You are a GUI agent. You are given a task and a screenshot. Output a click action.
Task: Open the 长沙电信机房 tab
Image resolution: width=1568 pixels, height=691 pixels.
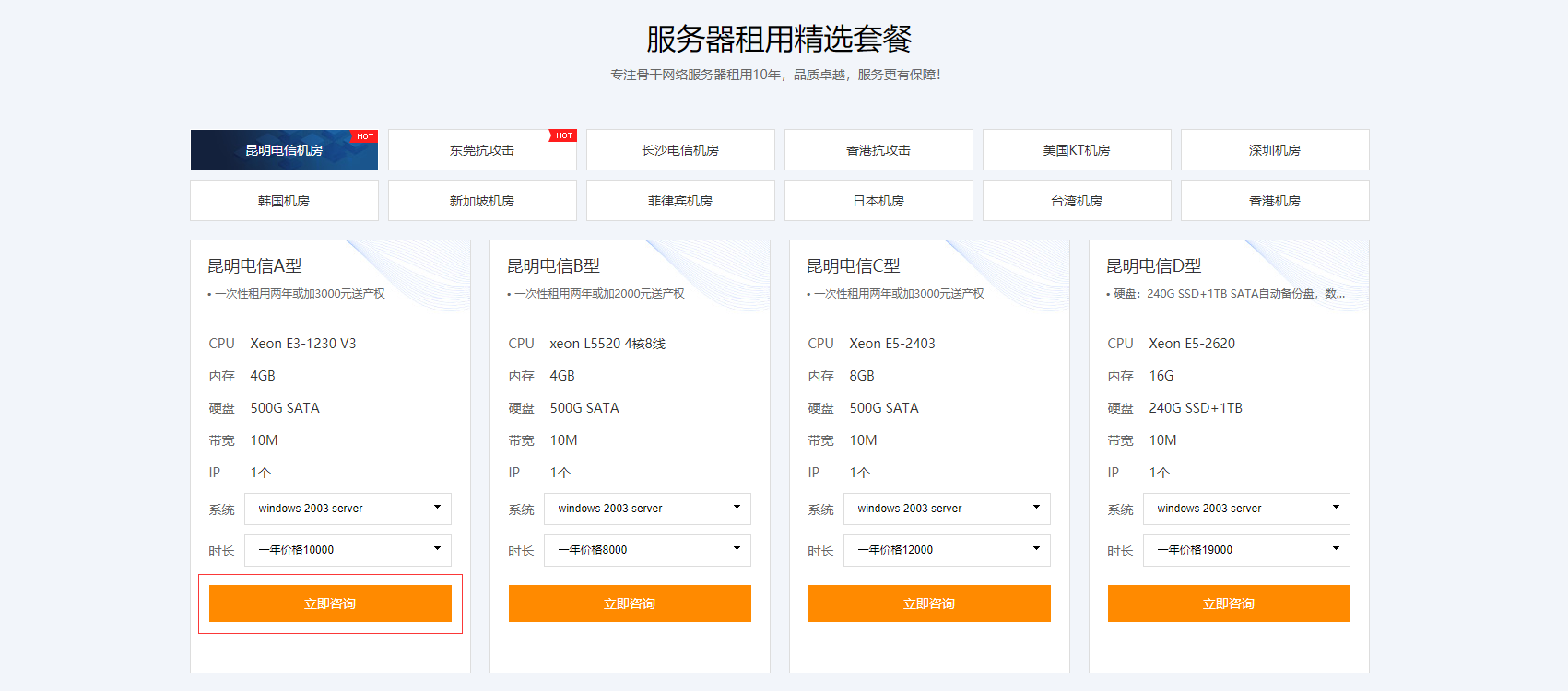coord(680,150)
